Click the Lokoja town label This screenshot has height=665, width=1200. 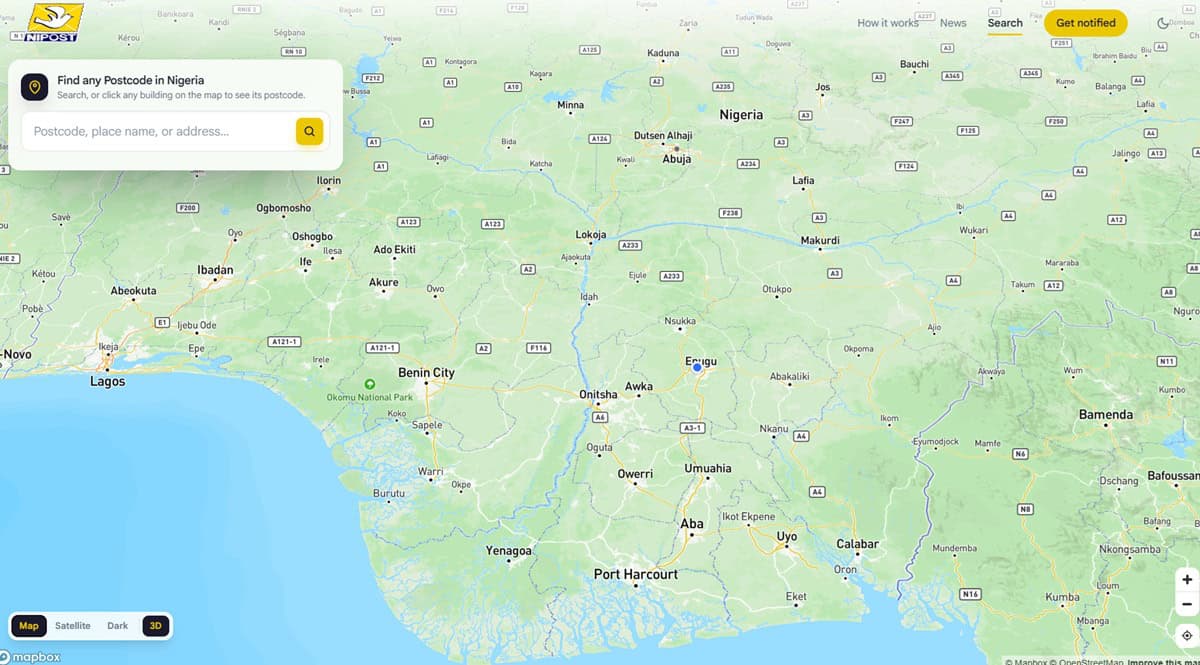coord(591,235)
